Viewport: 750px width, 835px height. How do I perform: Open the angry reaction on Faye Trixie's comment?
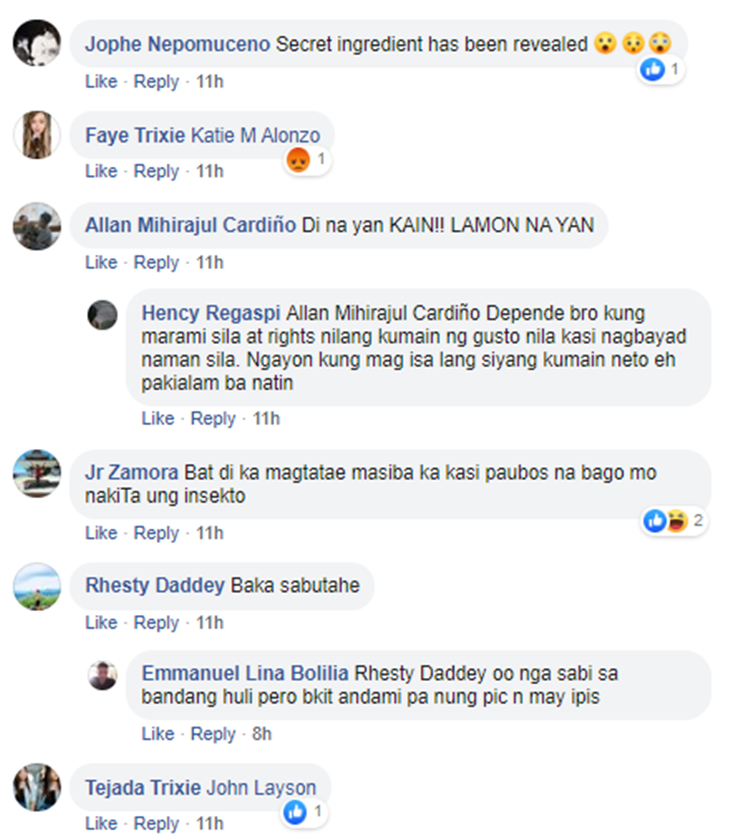307,159
